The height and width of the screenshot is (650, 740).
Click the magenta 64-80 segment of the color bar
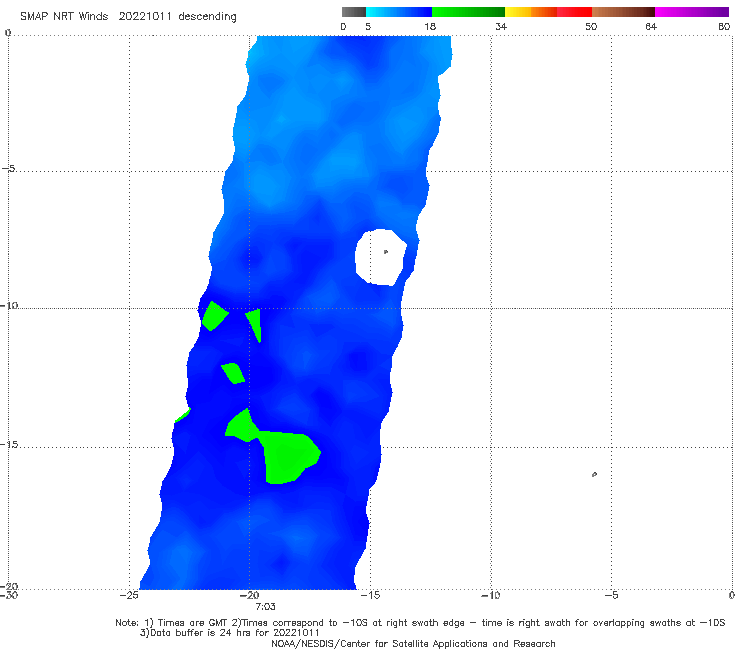point(692,12)
